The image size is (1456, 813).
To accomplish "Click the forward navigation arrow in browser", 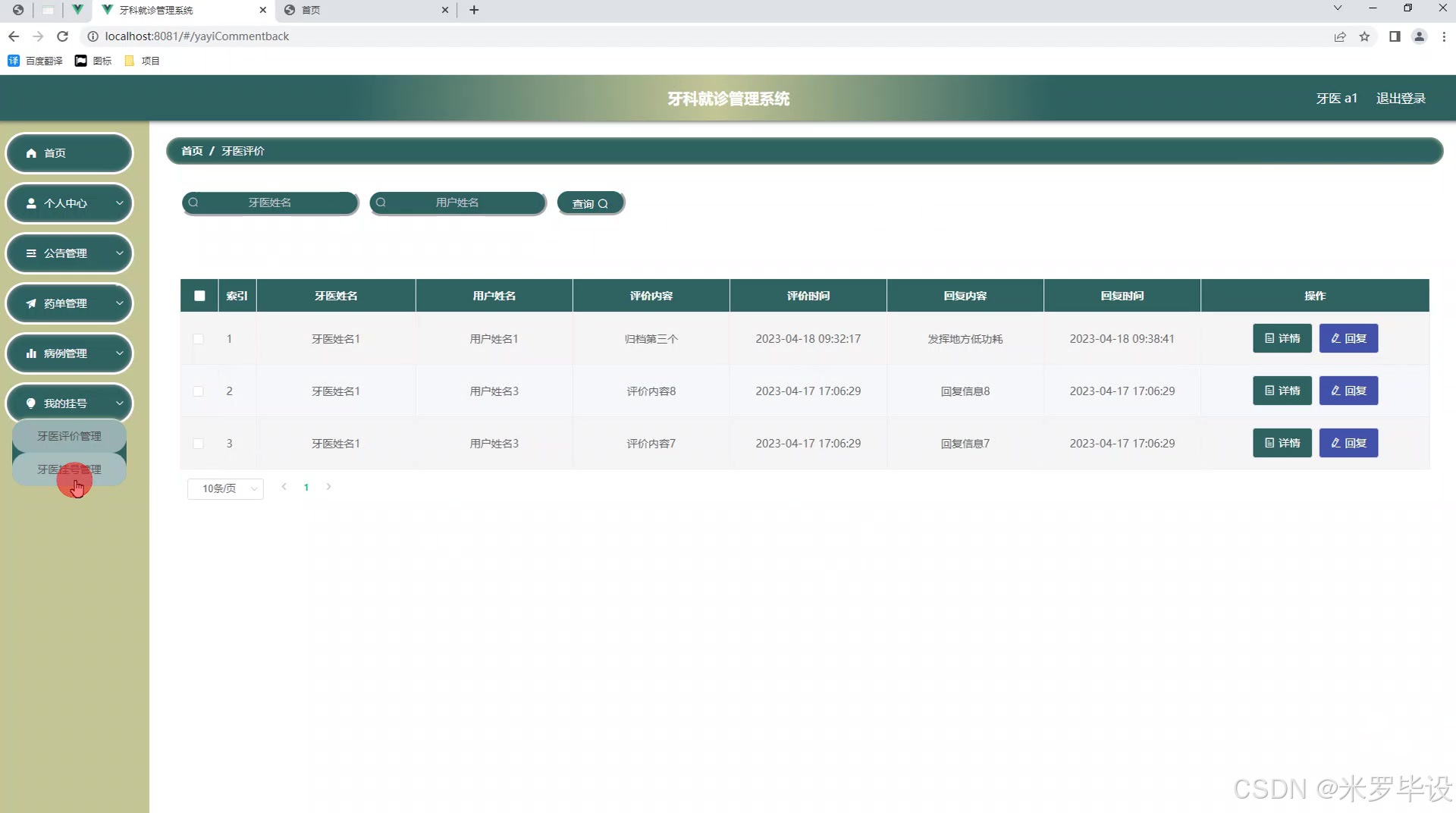I will 38,36.
